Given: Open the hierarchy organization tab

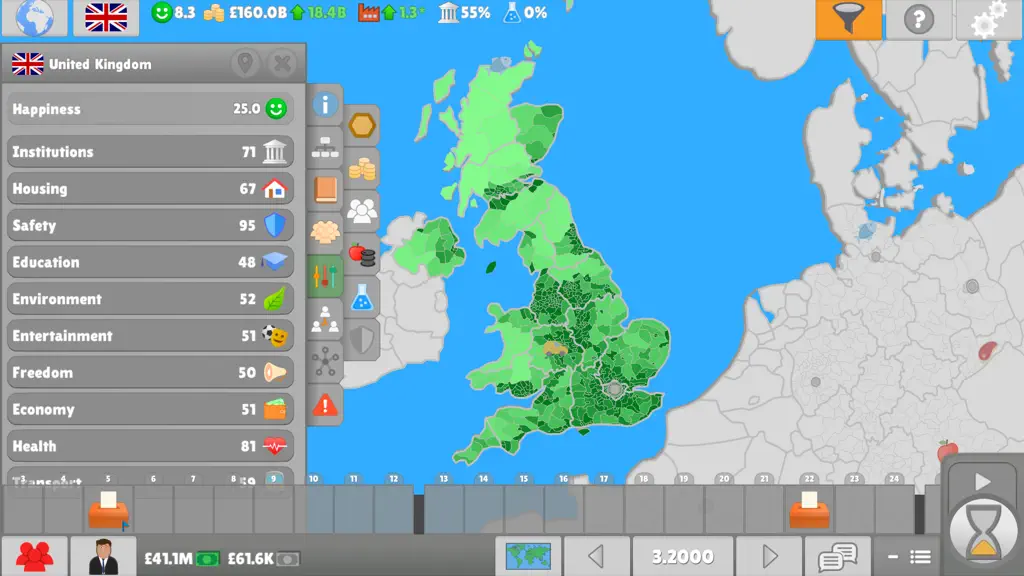Looking at the screenshot, I should [x=325, y=148].
